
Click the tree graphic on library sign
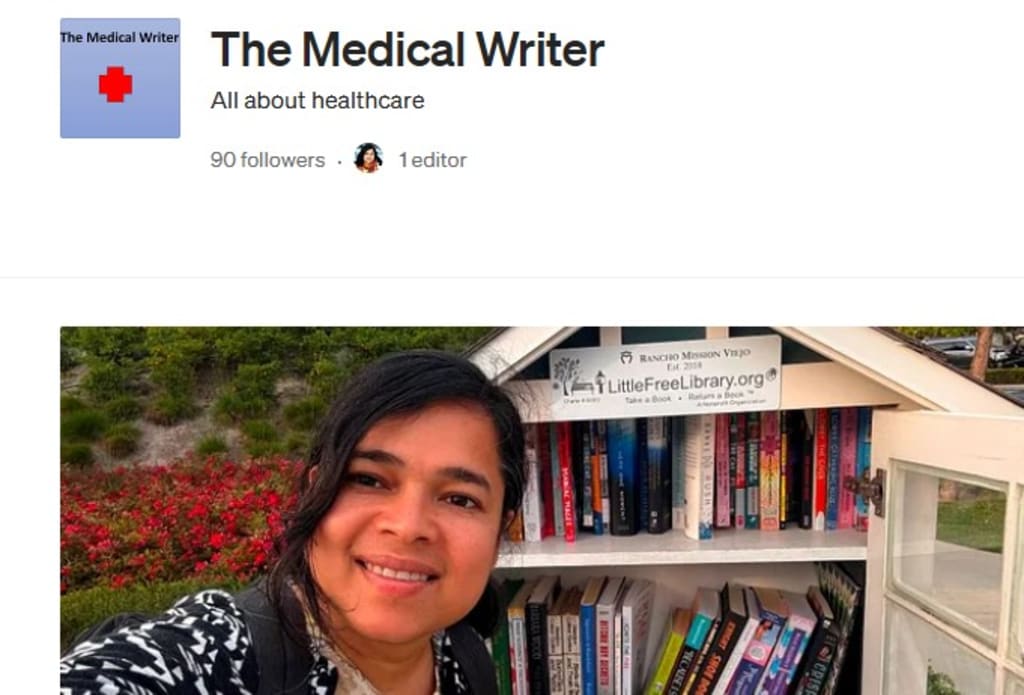(565, 376)
